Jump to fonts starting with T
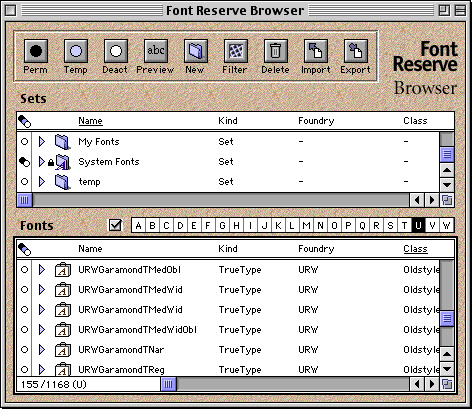The image size is (472, 409). pos(404,226)
